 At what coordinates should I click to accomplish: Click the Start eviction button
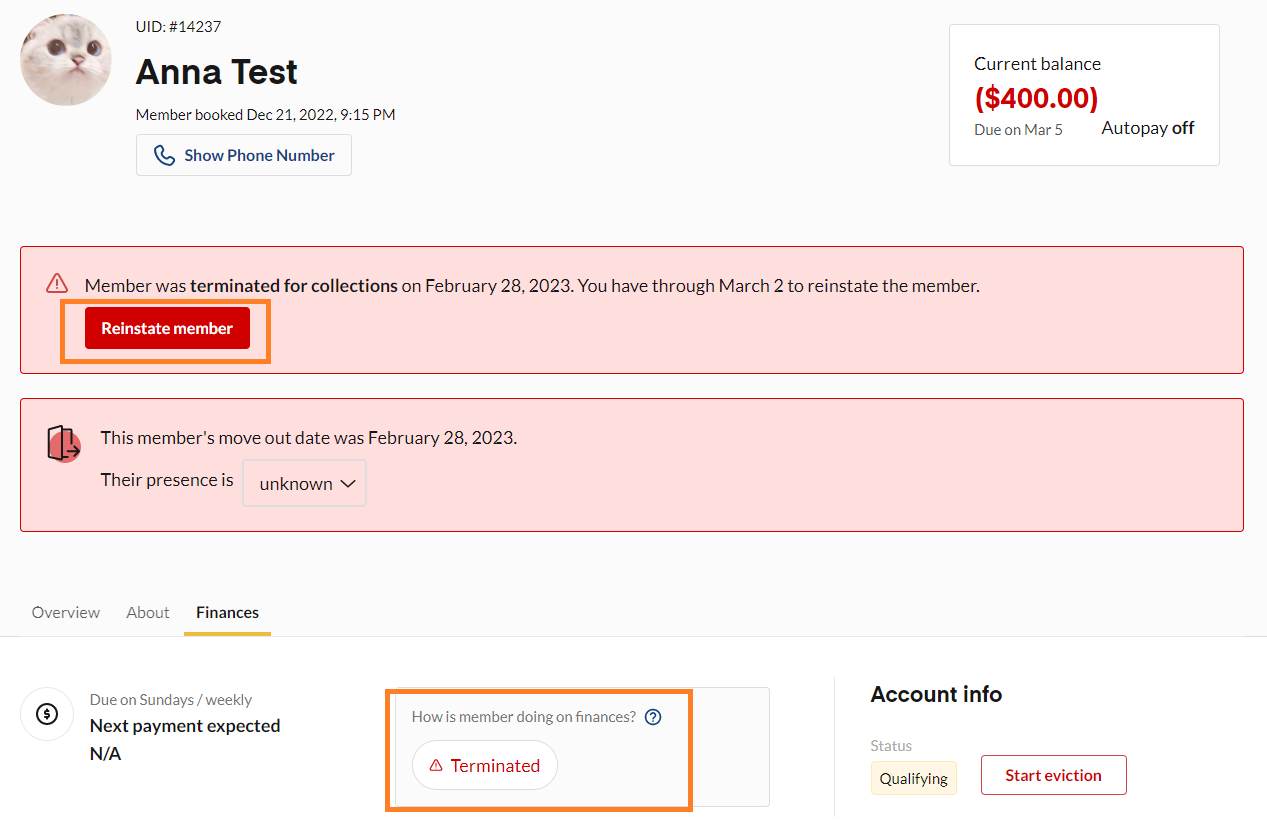point(1053,775)
